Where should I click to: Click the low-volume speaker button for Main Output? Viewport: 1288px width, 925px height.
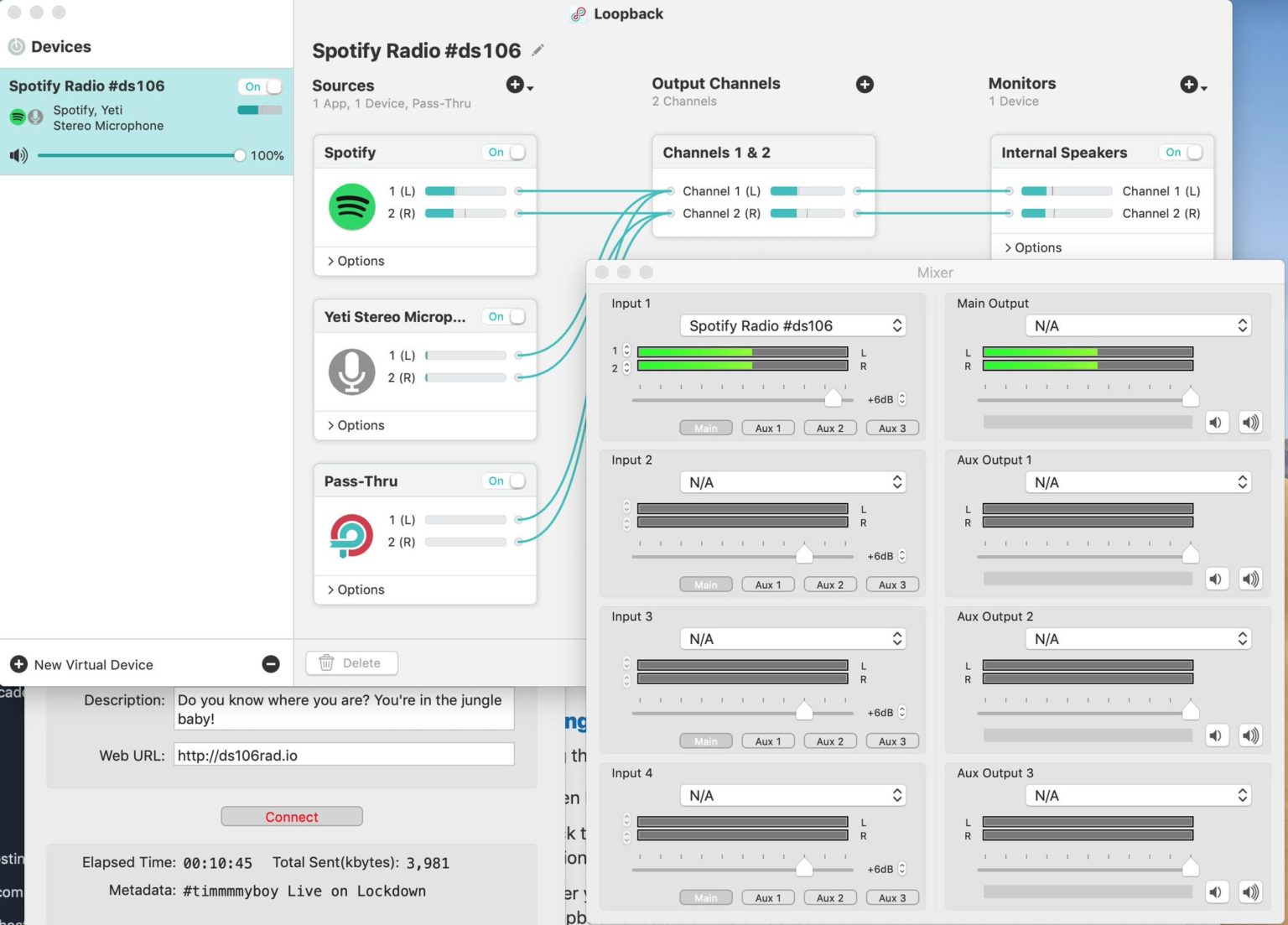coord(1216,423)
